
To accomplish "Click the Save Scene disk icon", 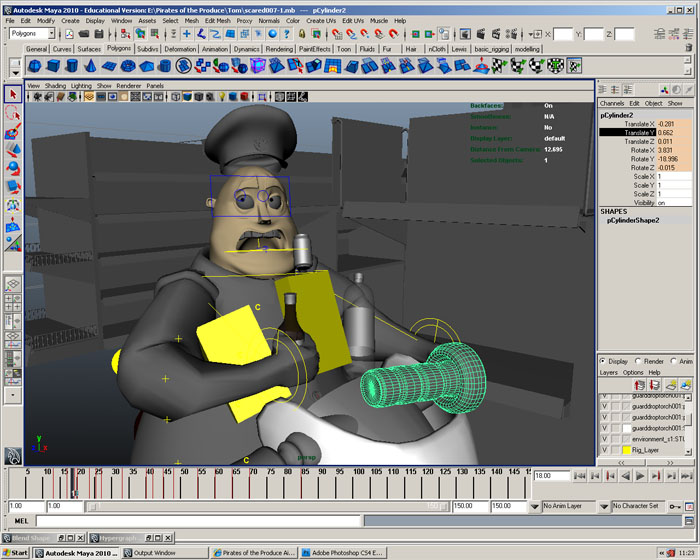I will pyautogui.click(x=99, y=34).
